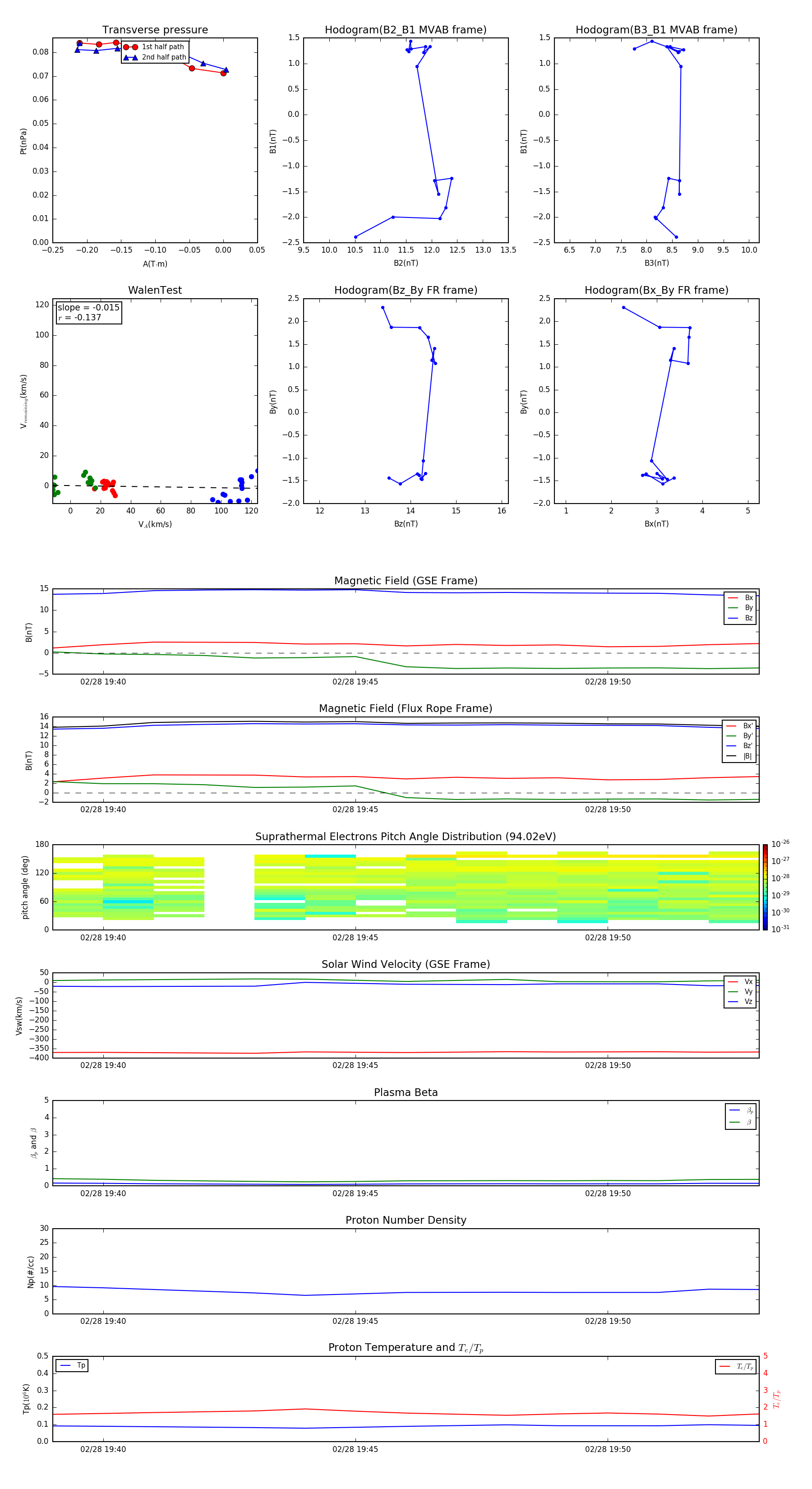Click the |B| legend entry
This screenshot has width=812, height=1489.
pyautogui.click(x=739, y=756)
